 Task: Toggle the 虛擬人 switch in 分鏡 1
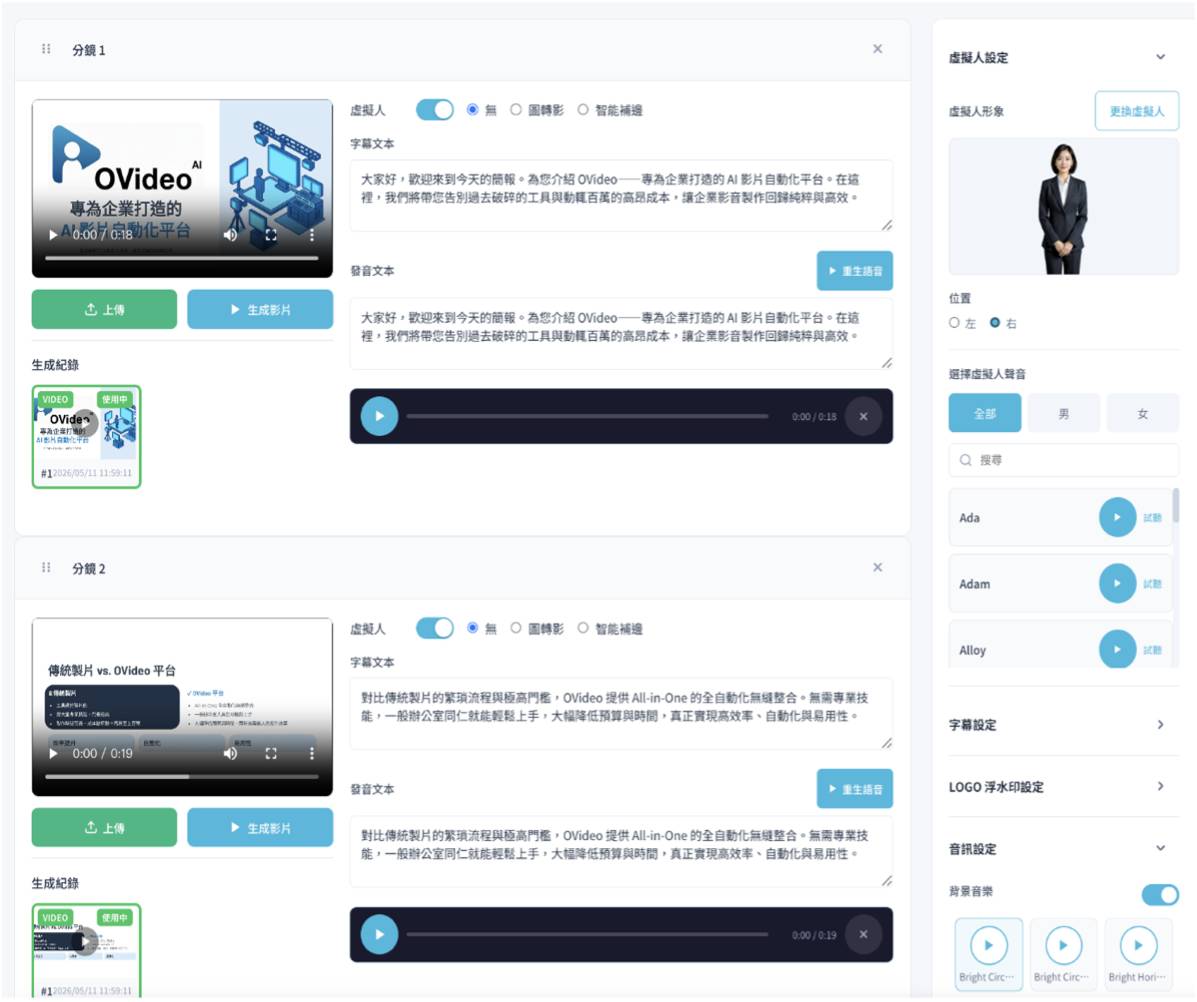(435, 110)
